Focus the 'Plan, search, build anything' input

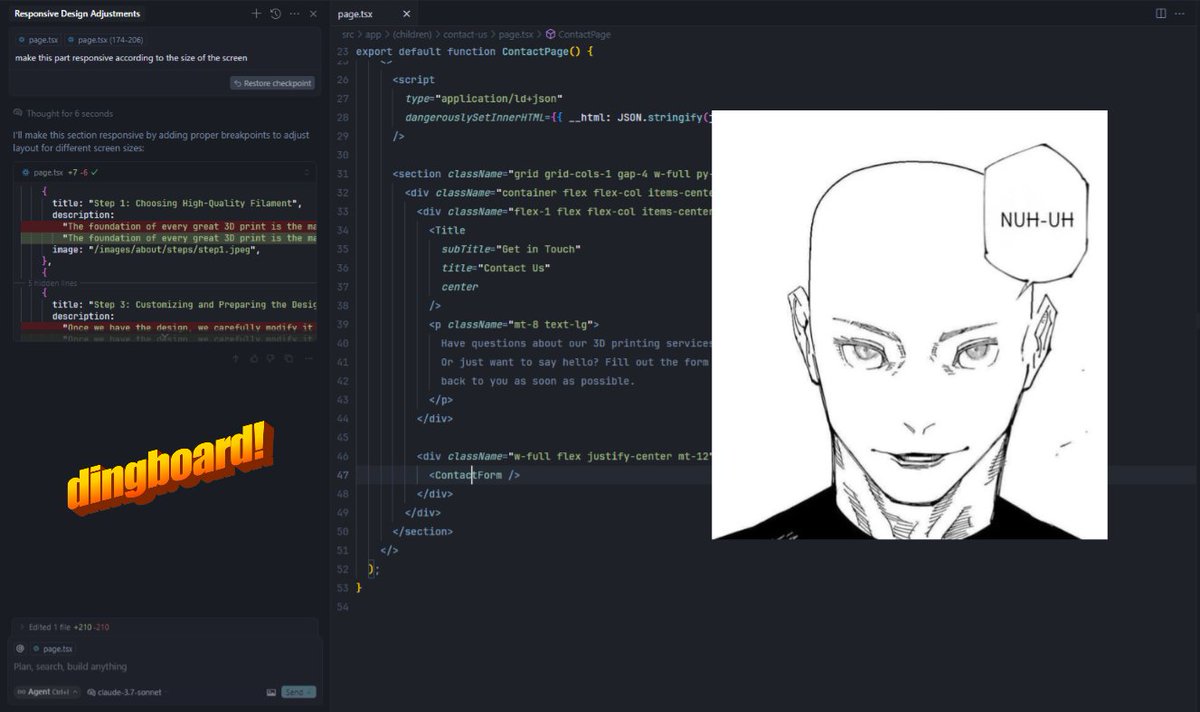coord(165,667)
